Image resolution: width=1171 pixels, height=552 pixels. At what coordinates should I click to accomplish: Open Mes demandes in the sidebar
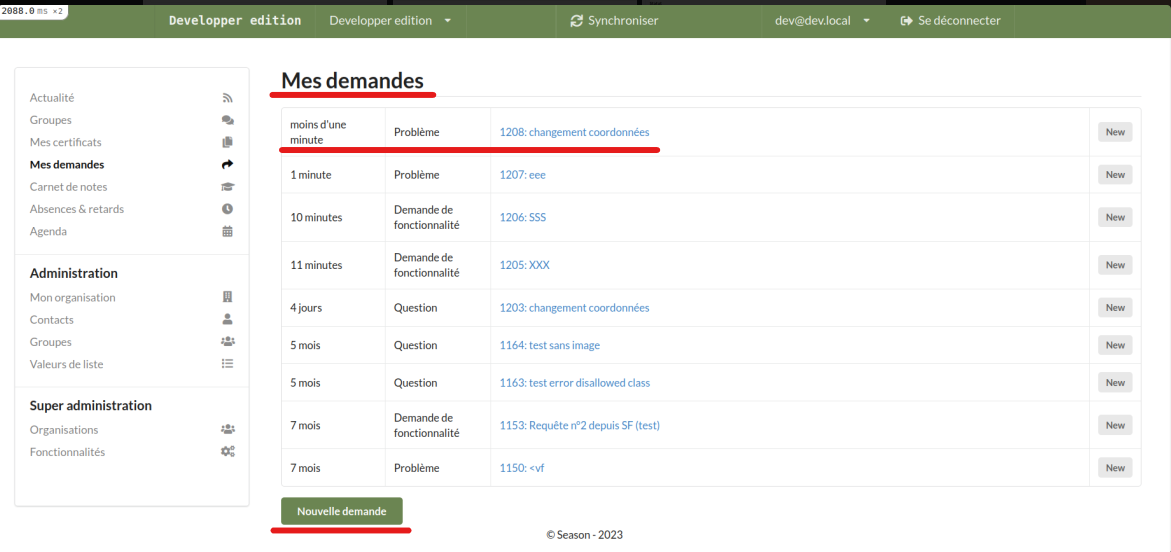point(67,165)
